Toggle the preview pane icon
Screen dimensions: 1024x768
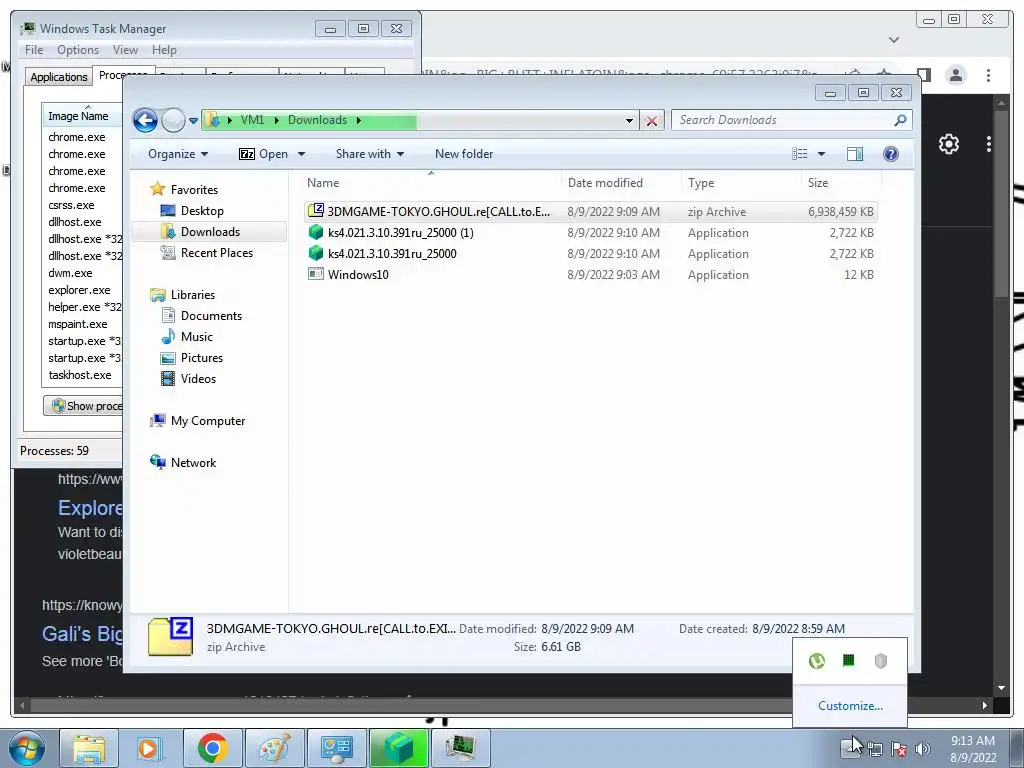click(x=855, y=154)
